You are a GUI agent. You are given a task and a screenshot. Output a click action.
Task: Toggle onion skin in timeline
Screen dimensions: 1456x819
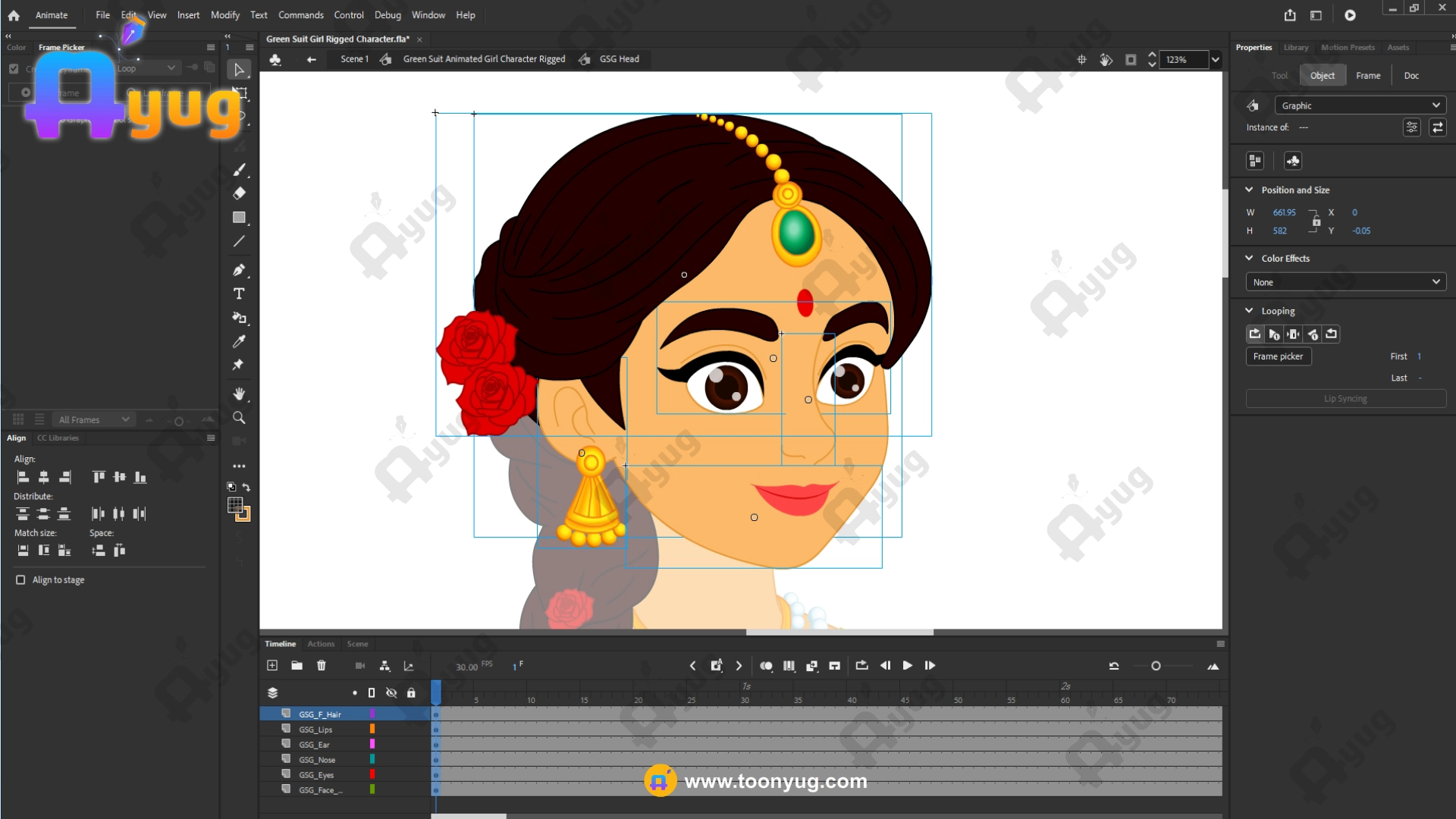[x=766, y=666]
